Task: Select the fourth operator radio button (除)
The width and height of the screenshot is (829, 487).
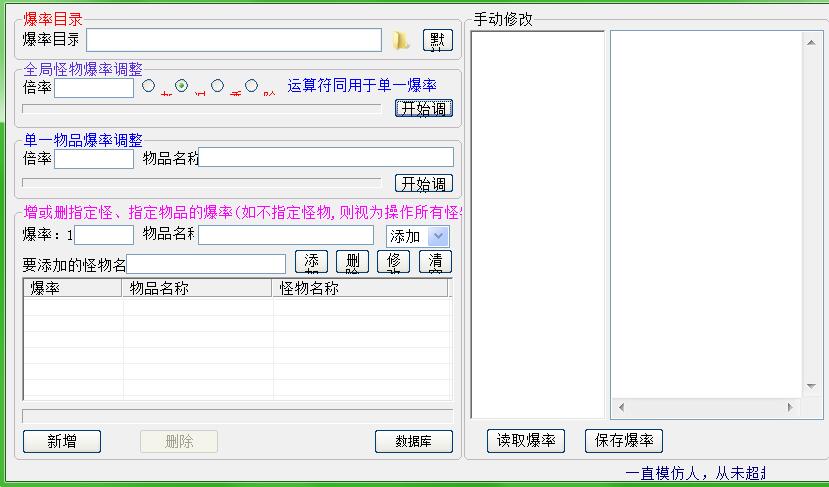Action: (x=251, y=86)
